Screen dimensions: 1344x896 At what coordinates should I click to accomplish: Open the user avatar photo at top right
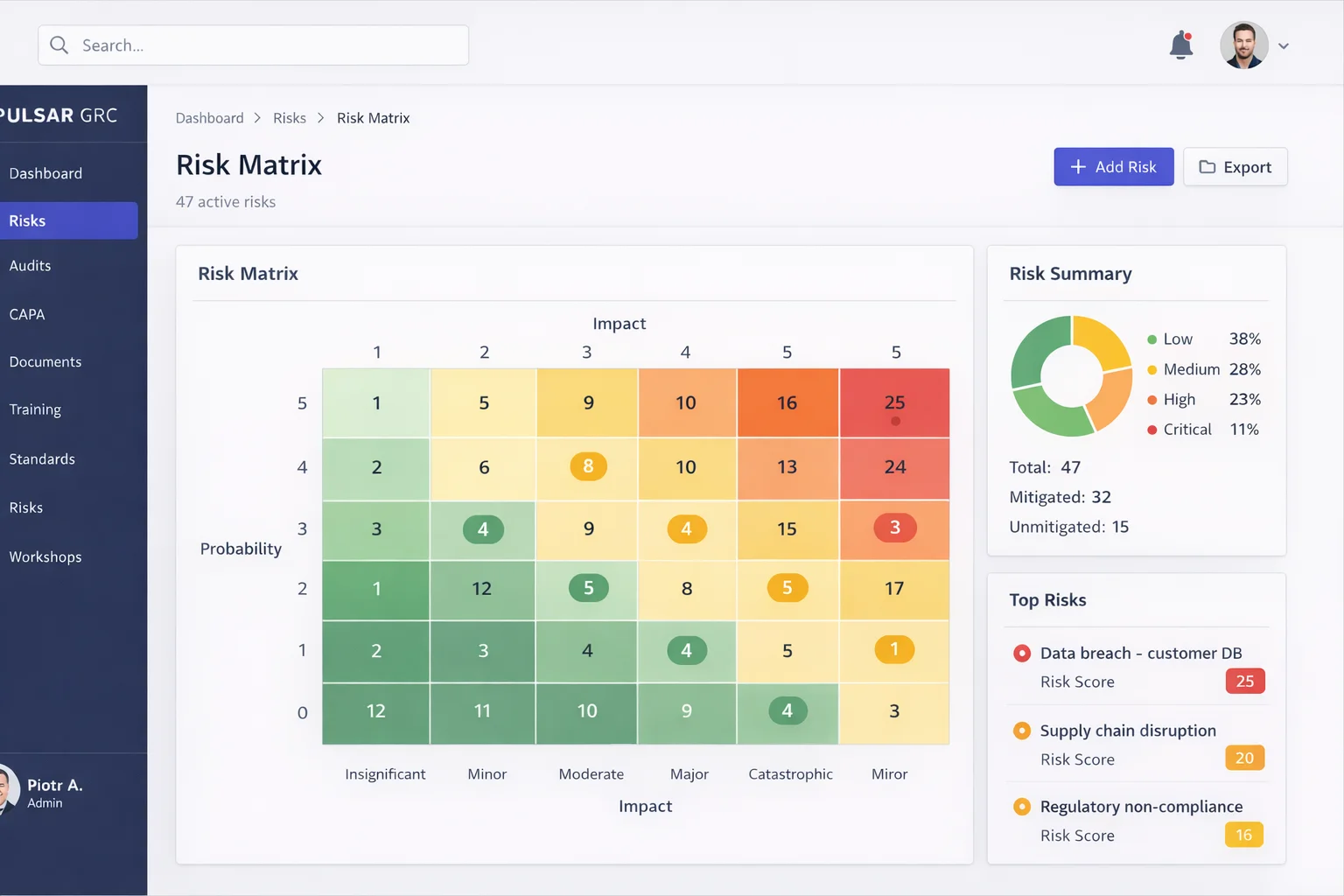pos(1243,45)
